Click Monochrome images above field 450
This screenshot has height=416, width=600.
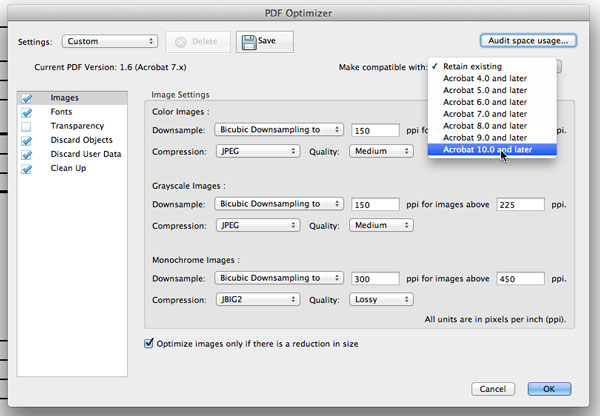point(520,279)
